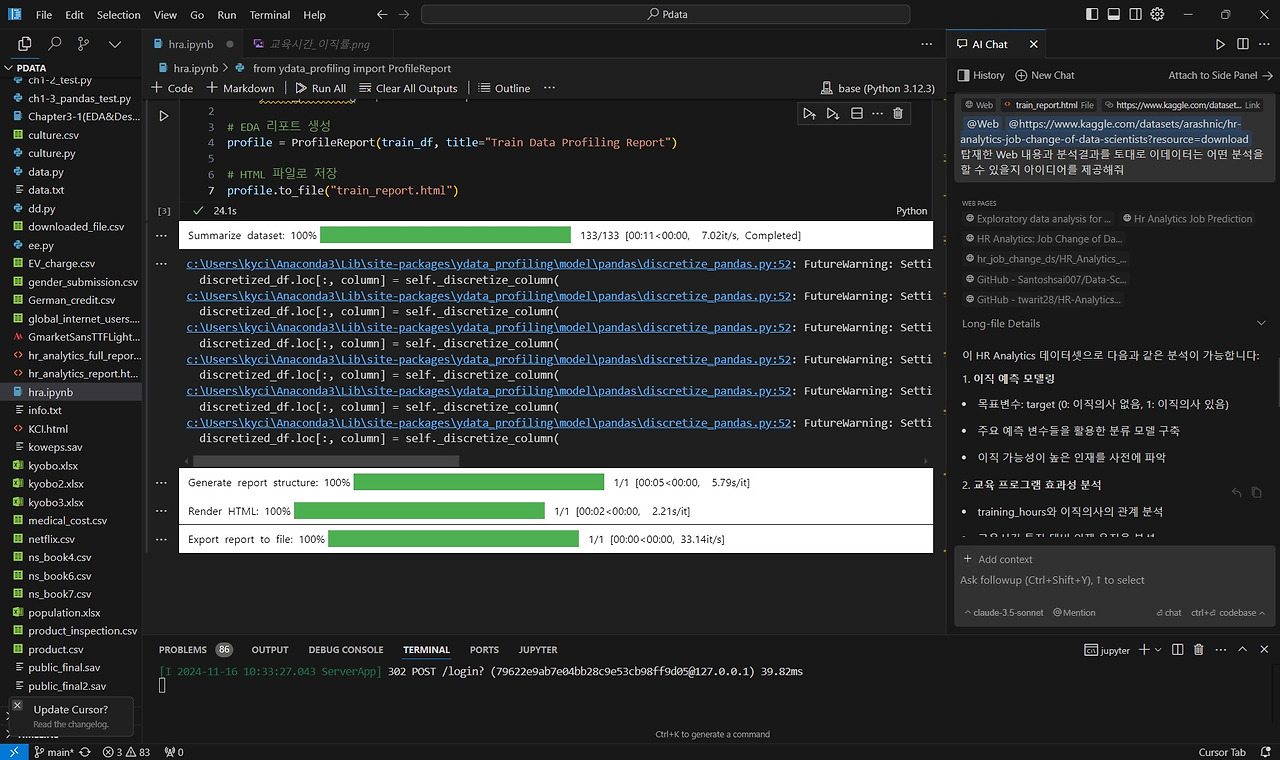Open the Run menu
The image size is (1280, 760).
tap(227, 15)
